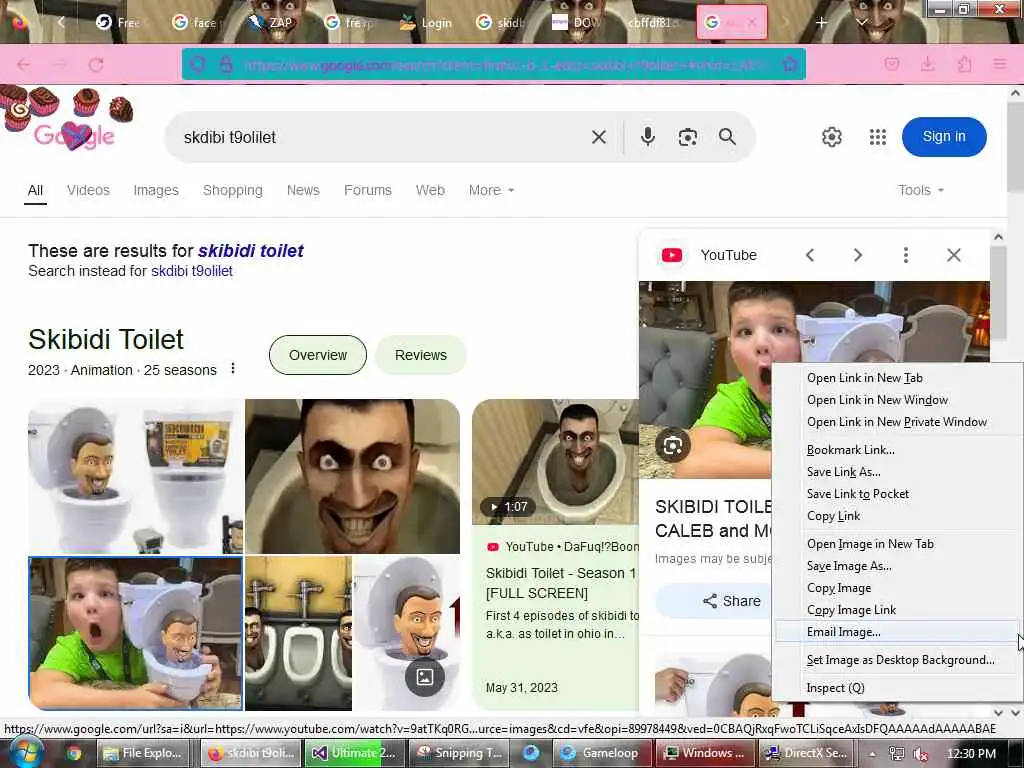Switch to the Videos results tab
1024x768 pixels.
click(88, 190)
